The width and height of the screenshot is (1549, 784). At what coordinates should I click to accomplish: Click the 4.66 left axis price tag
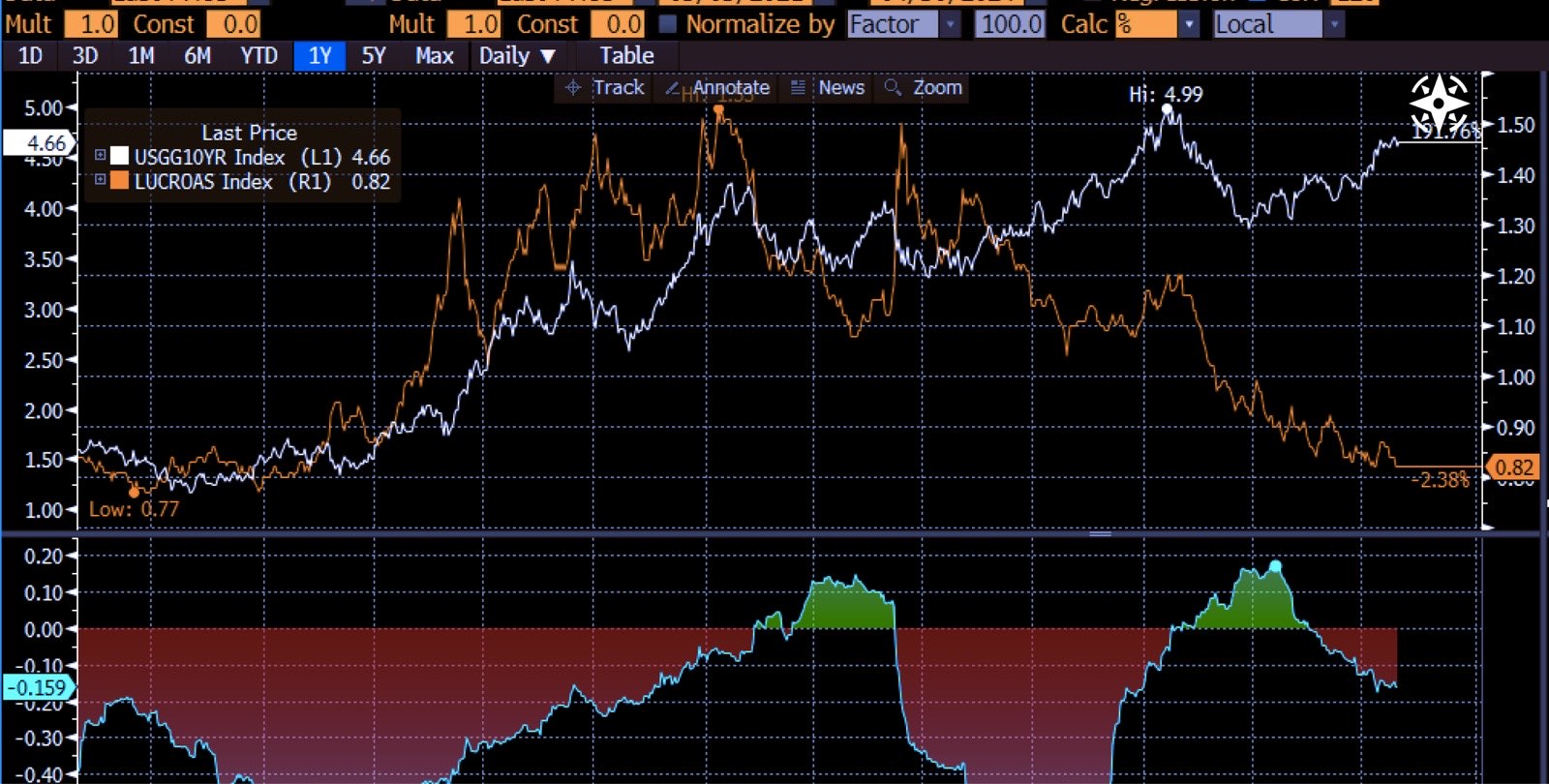pos(39,143)
